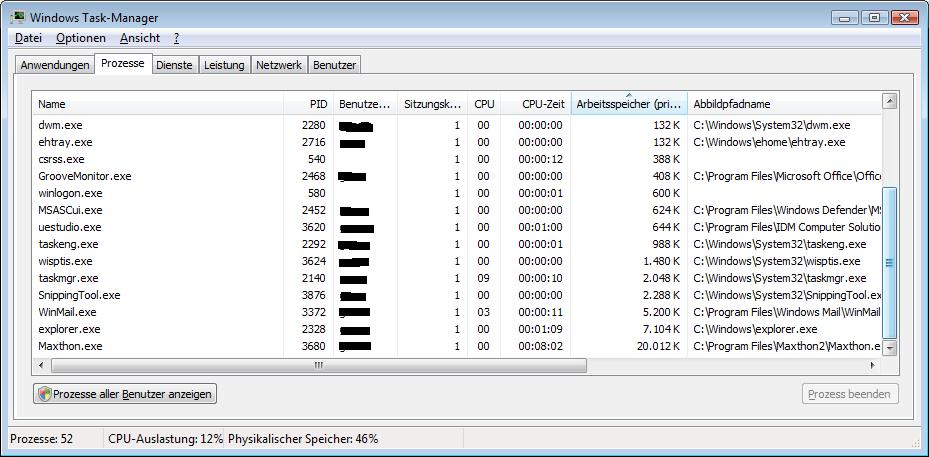The height and width of the screenshot is (457, 929).
Task: Click the horizontal scrollbar right arrow
Action: pos(873,366)
